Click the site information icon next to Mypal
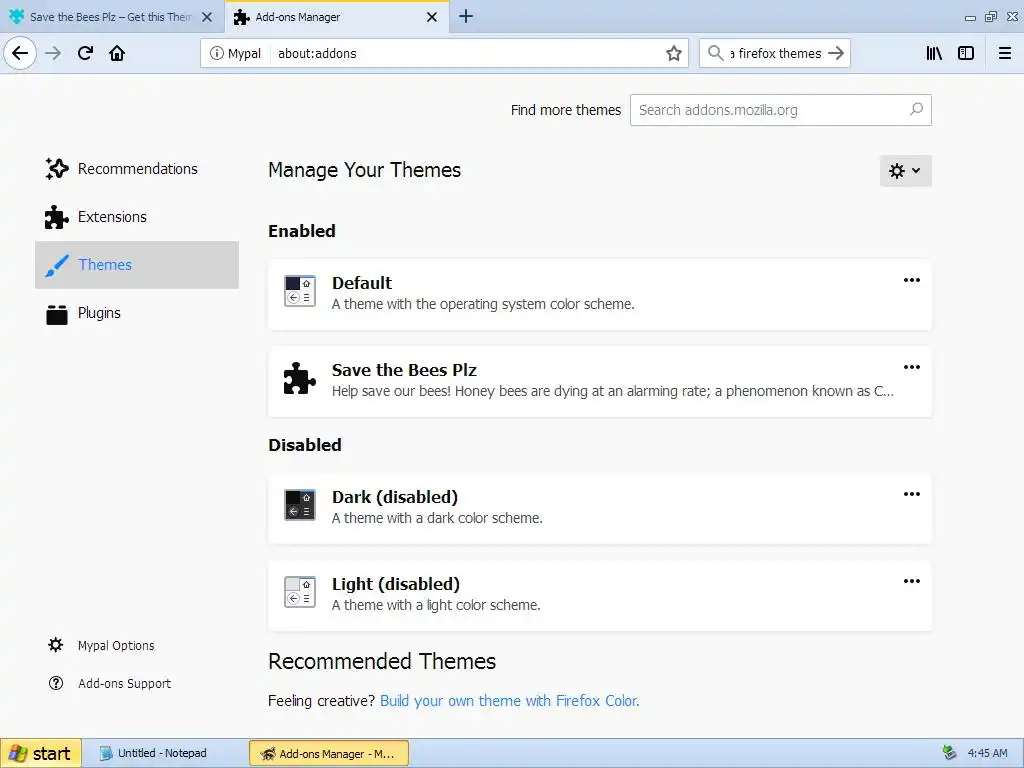 [217, 53]
